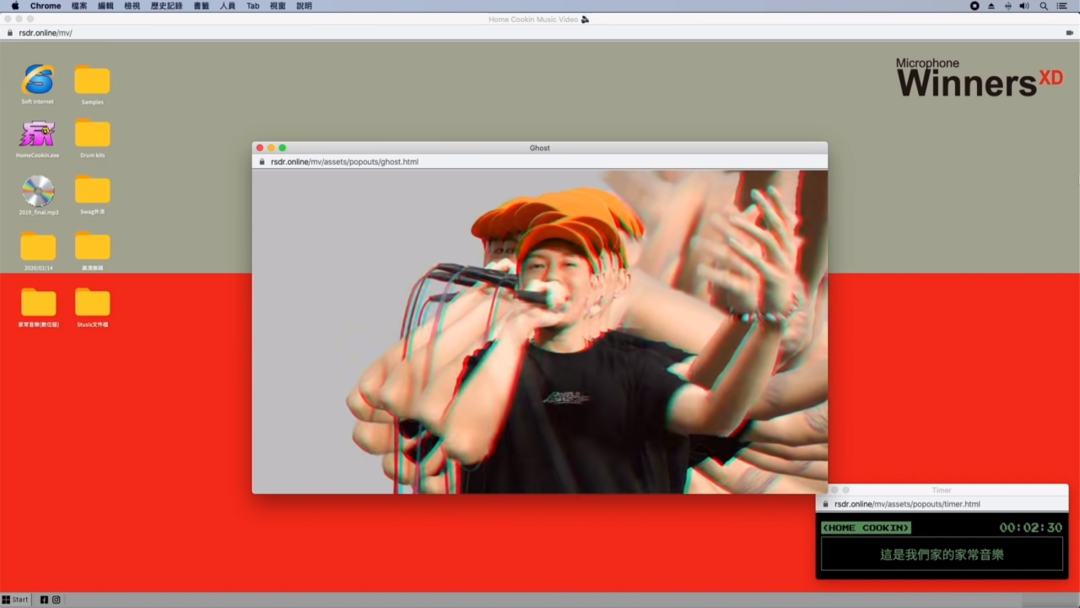Click the Ghost window address bar

click(540, 161)
